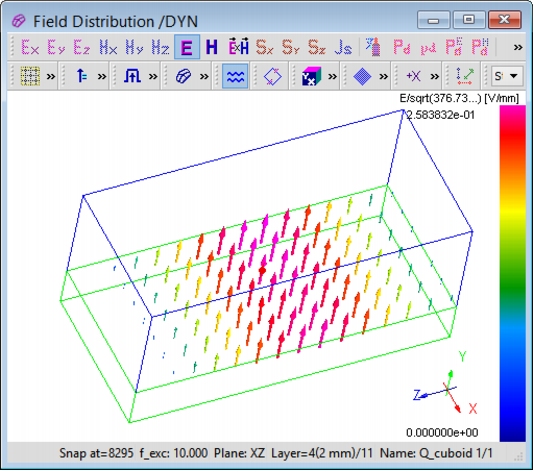Image resolution: width=534 pixels, height=472 pixels.
Task: Expand chevron beside the +X icon
Action: coord(434,76)
